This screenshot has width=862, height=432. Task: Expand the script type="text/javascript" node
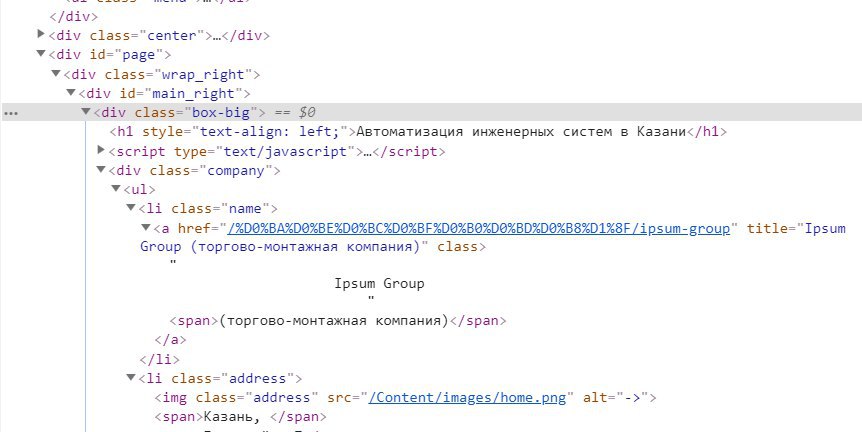(x=101, y=150)
